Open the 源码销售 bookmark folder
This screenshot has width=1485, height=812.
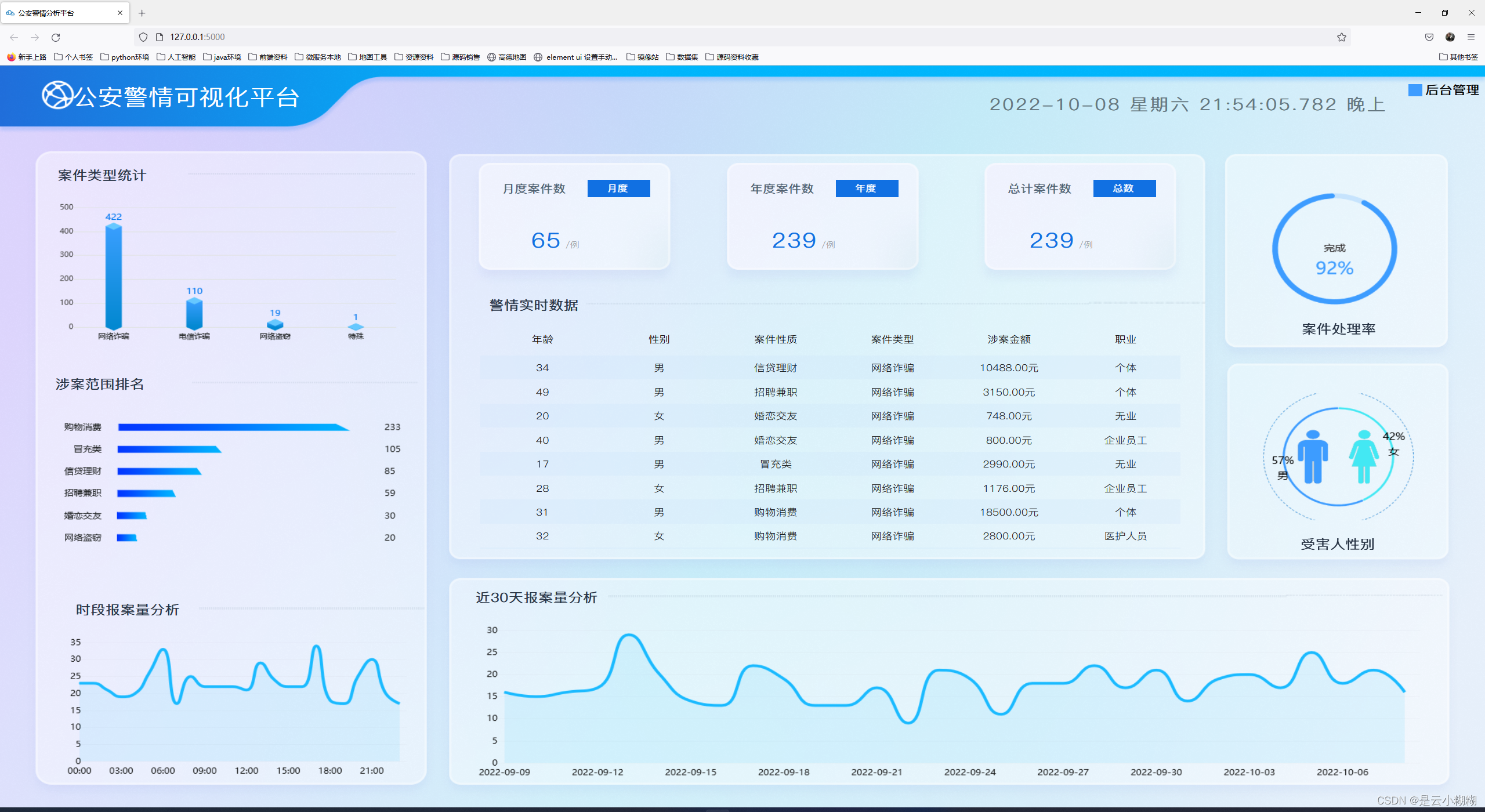(461, 57)
